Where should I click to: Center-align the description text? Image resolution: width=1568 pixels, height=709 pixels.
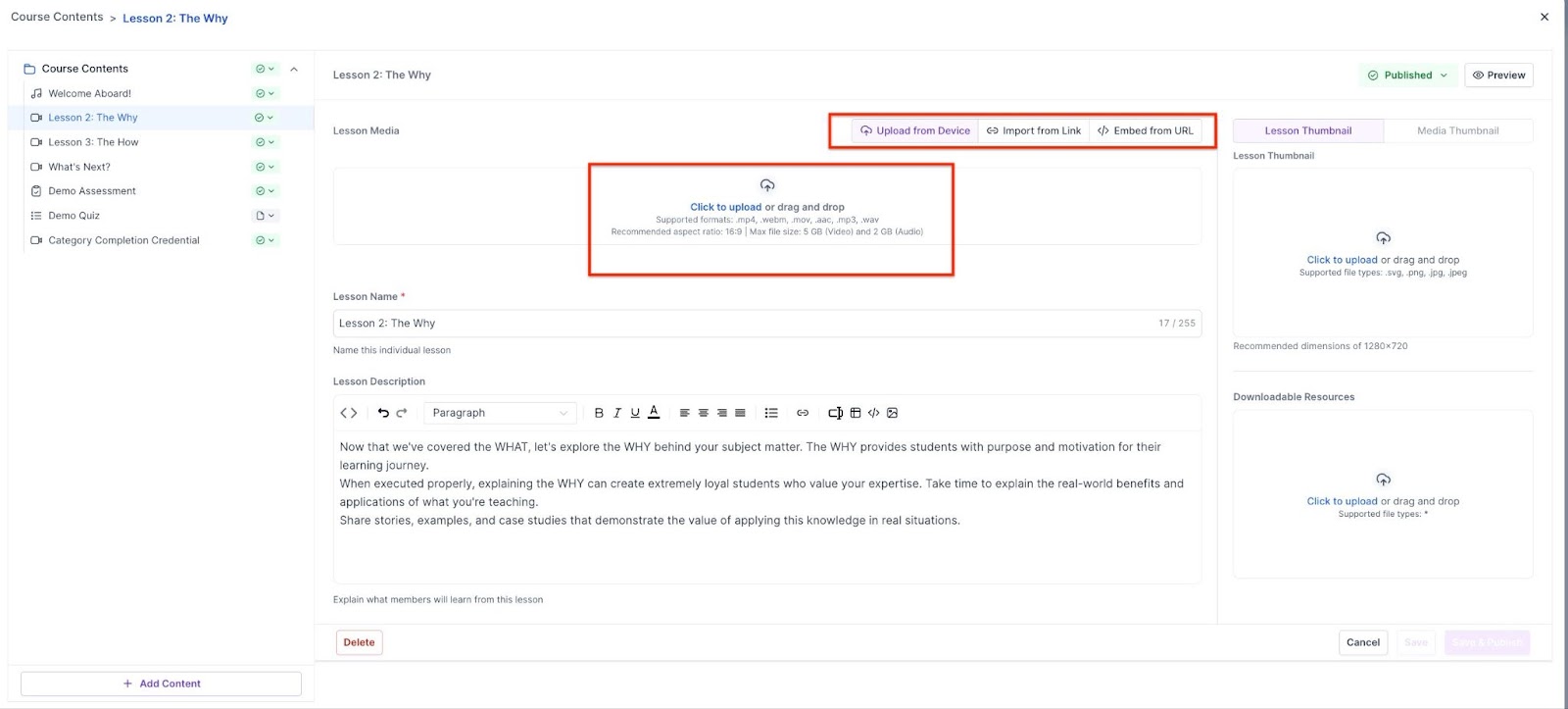(x=704, y=413)
